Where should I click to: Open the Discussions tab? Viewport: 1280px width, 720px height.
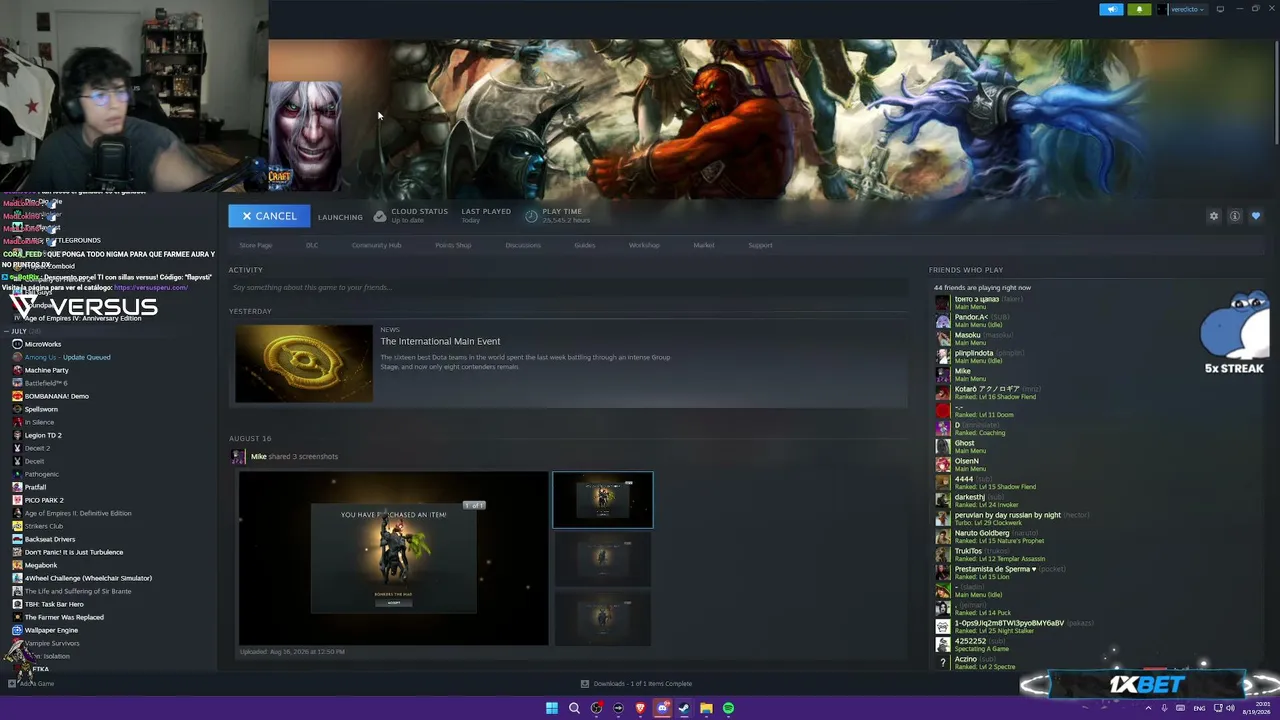(x=523, y=245)
